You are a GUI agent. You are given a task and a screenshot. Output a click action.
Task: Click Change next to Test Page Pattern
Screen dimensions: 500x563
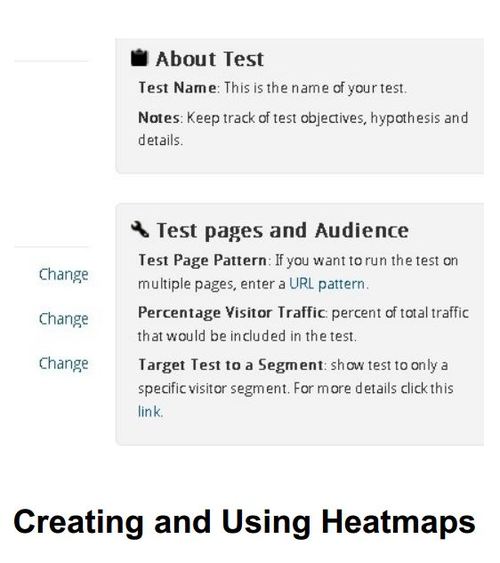pos(64,275)
